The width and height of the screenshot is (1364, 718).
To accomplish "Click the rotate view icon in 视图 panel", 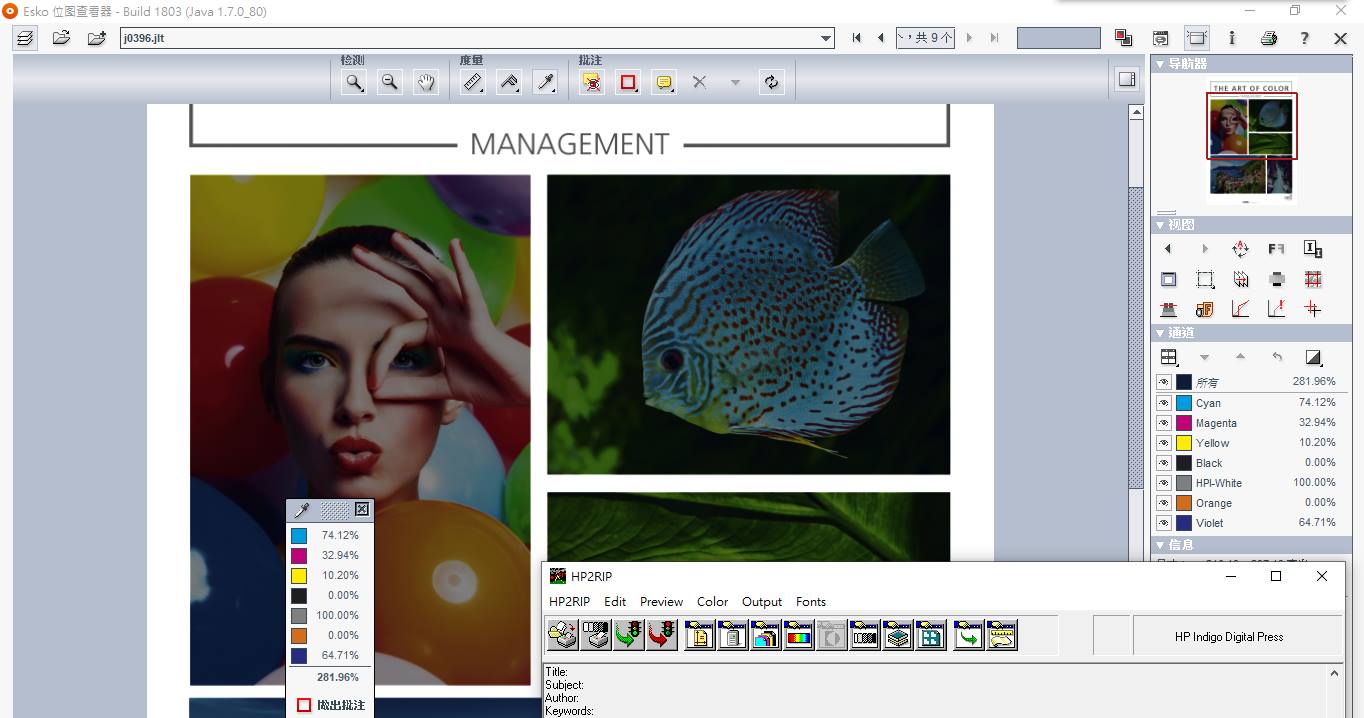I will click(x=1242, y=249).
